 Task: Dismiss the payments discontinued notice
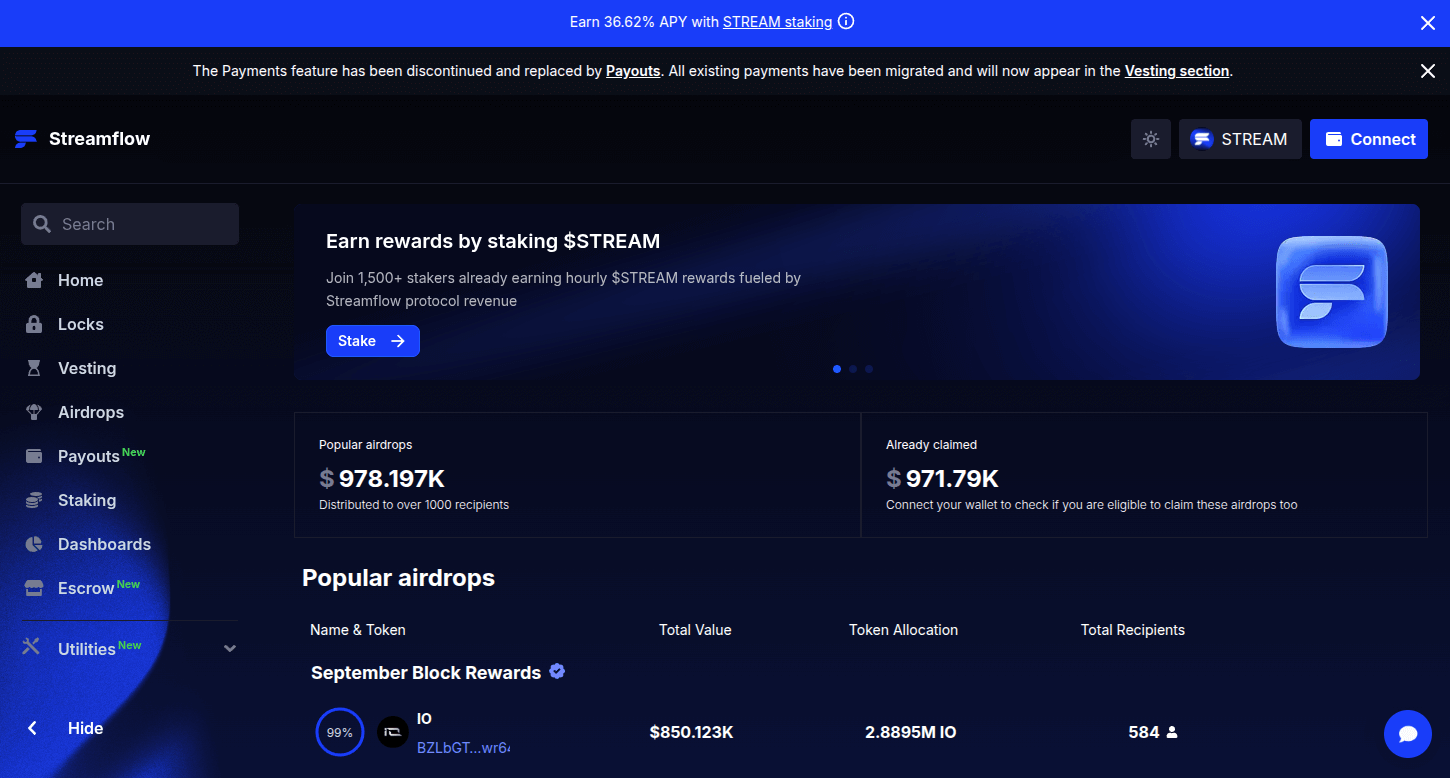click(1427, 71)
